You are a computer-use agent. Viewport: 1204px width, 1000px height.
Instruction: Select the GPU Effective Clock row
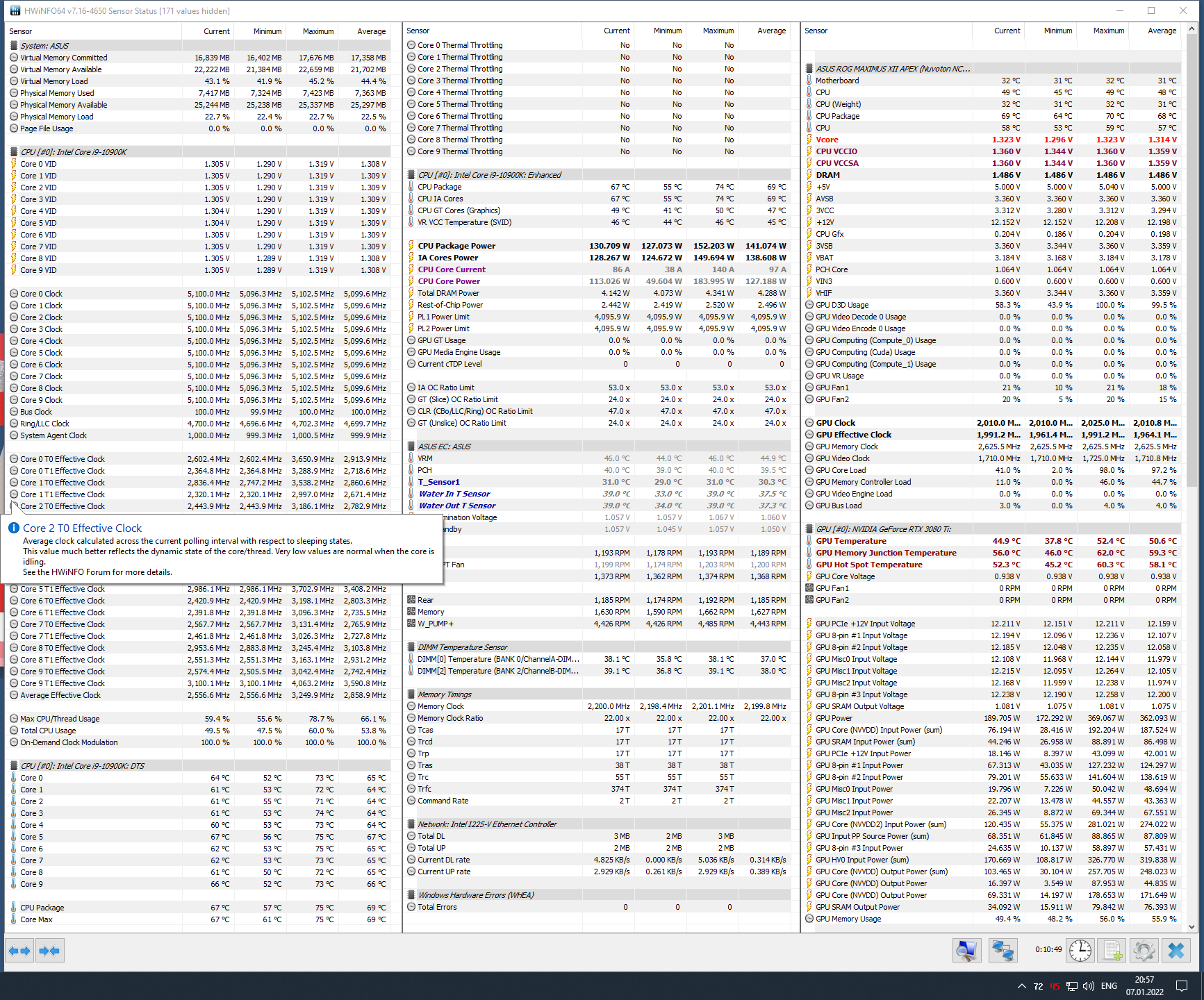click(x=993, y=435)
